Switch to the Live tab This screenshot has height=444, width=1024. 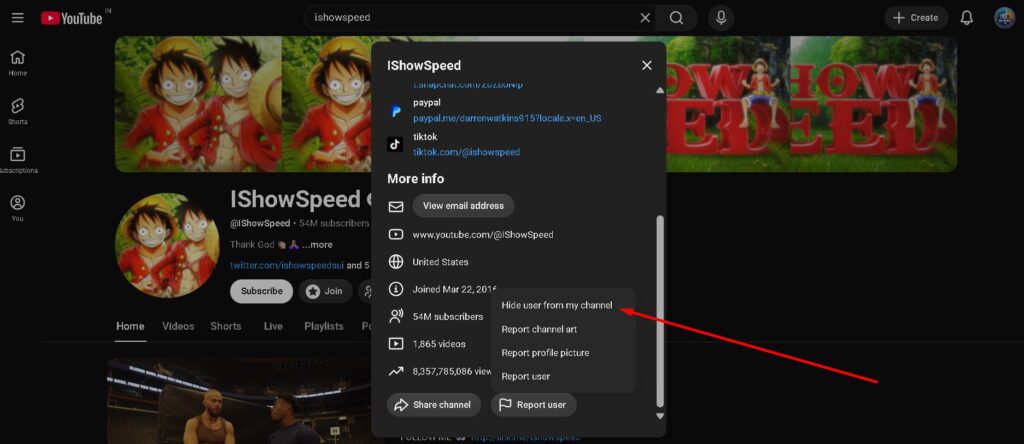[273, 326]
